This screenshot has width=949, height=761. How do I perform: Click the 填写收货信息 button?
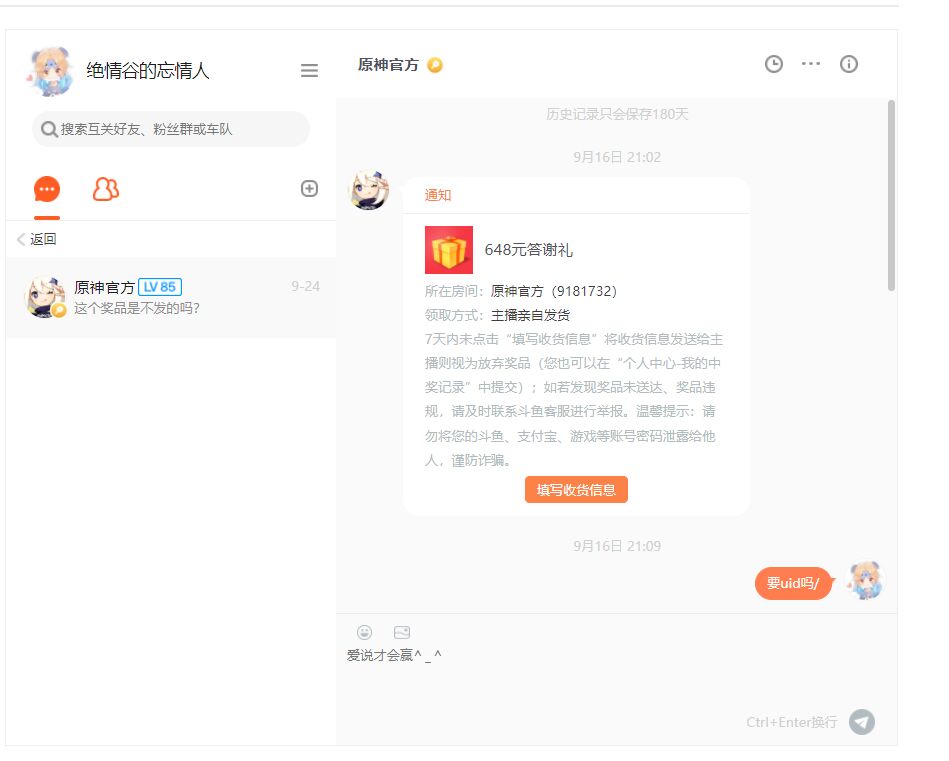click(x=576, y=490)
